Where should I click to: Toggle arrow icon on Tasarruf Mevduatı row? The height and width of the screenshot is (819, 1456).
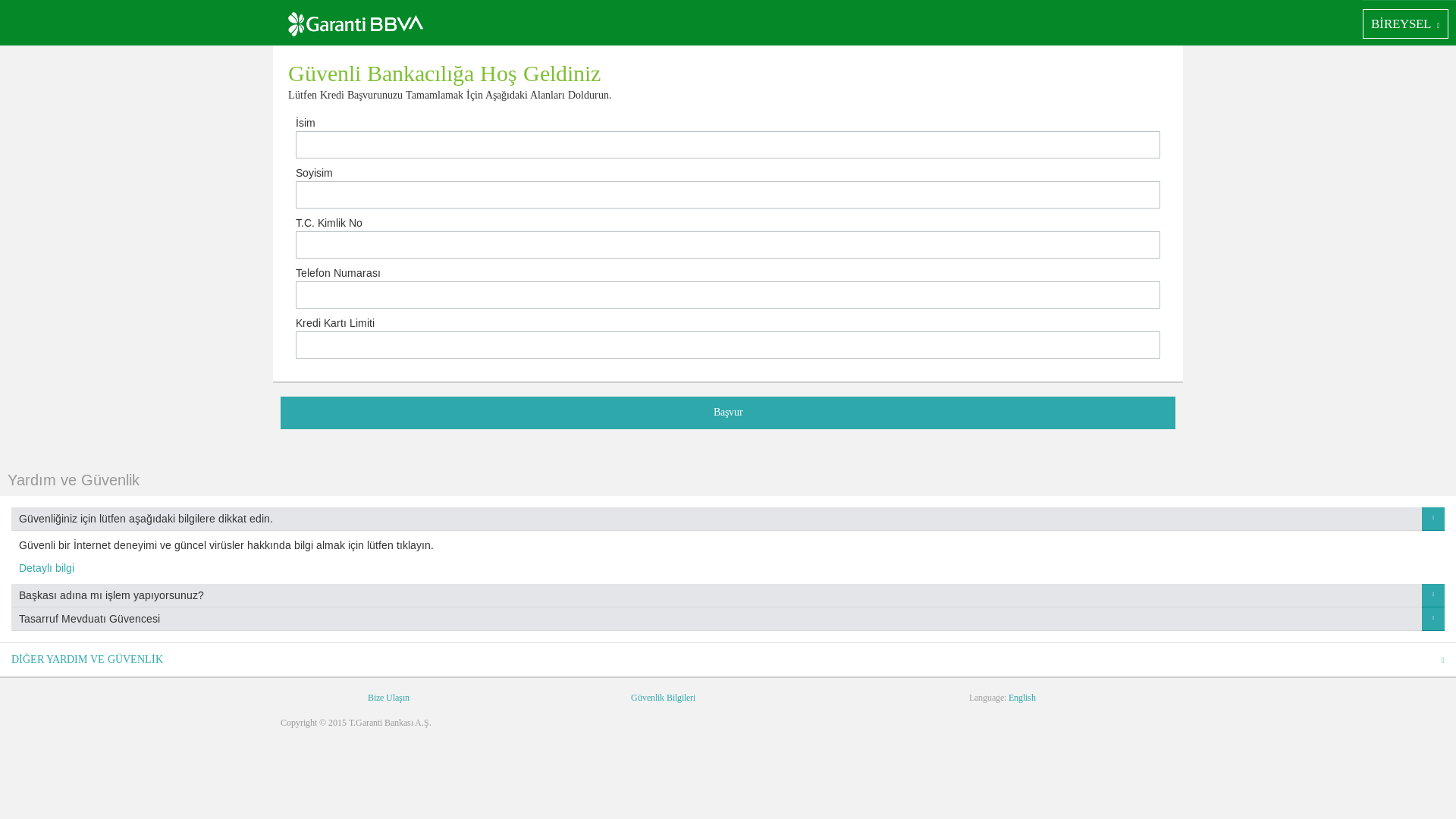point(1433,619)
